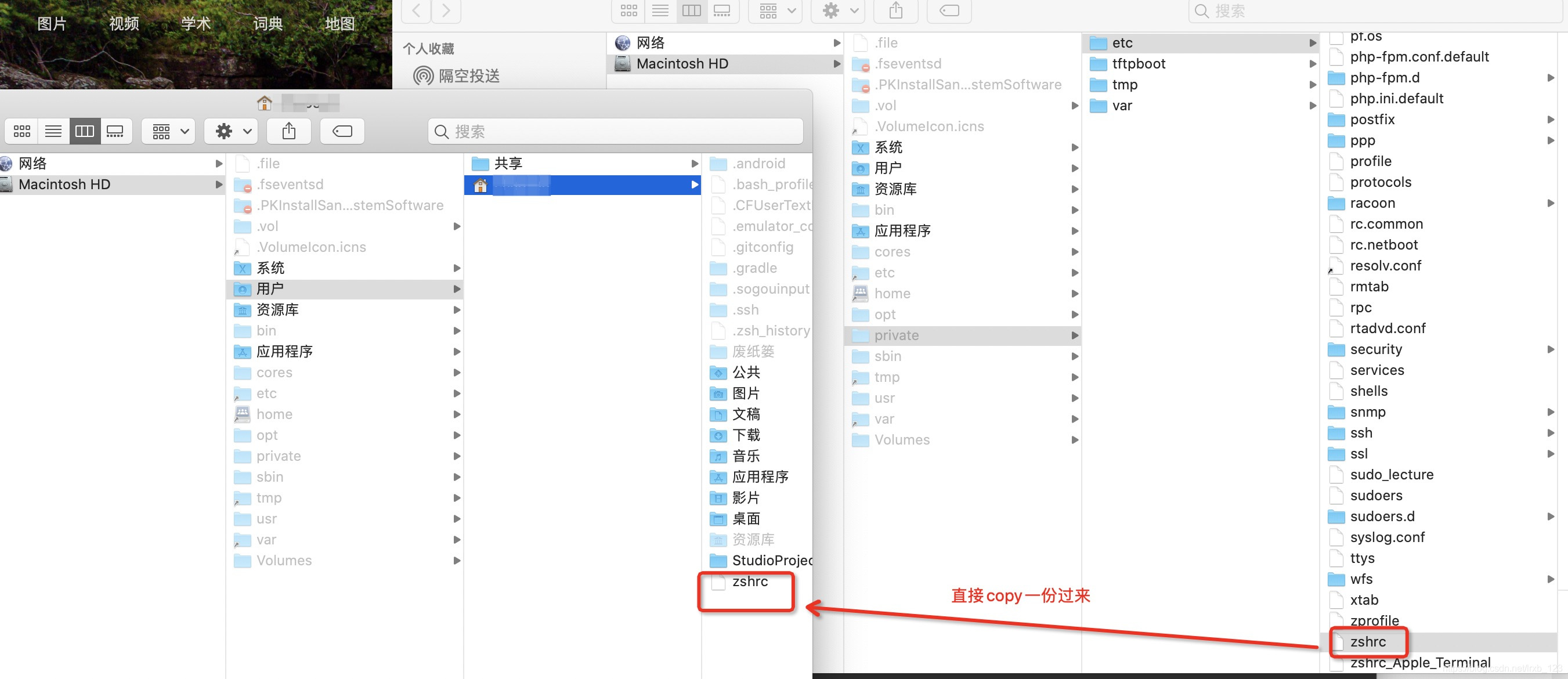The height and width of the screenshot is (679, 1568).
Task: Click the column view icon in toolbar
Action: coord(83,131)
